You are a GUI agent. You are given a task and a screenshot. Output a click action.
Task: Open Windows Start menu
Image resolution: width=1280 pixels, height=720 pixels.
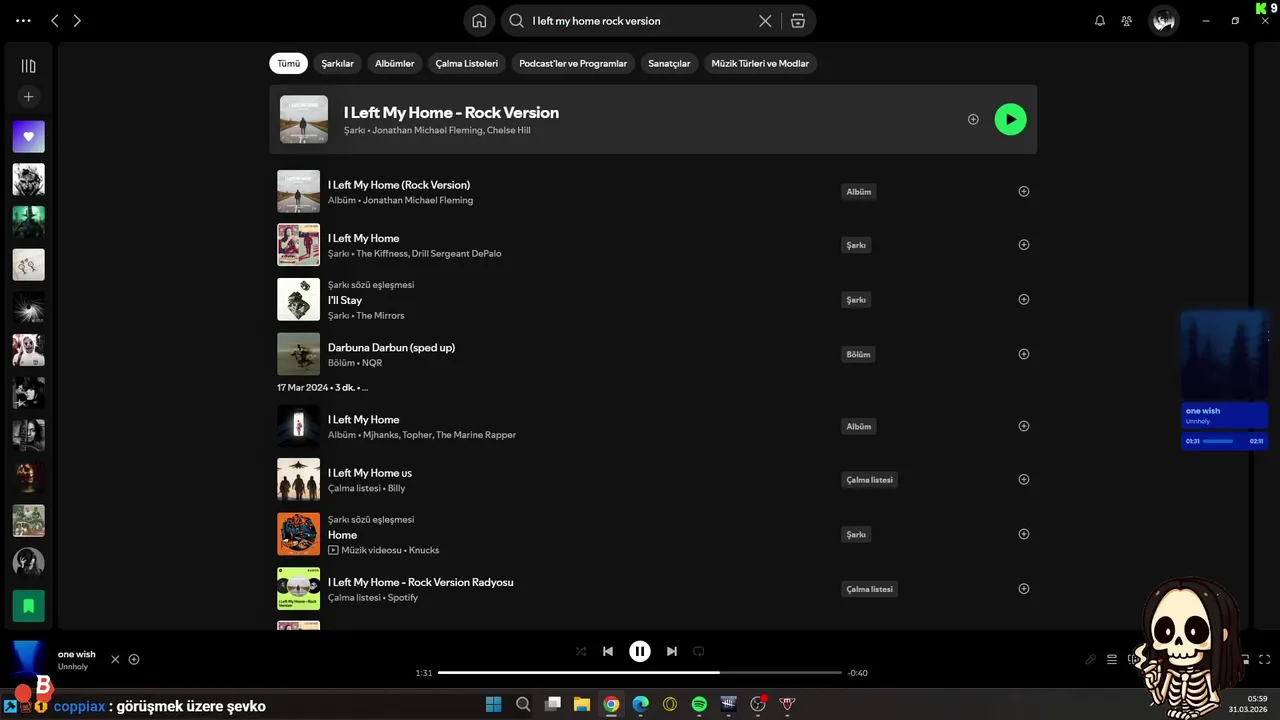click(x=494, y=704)
